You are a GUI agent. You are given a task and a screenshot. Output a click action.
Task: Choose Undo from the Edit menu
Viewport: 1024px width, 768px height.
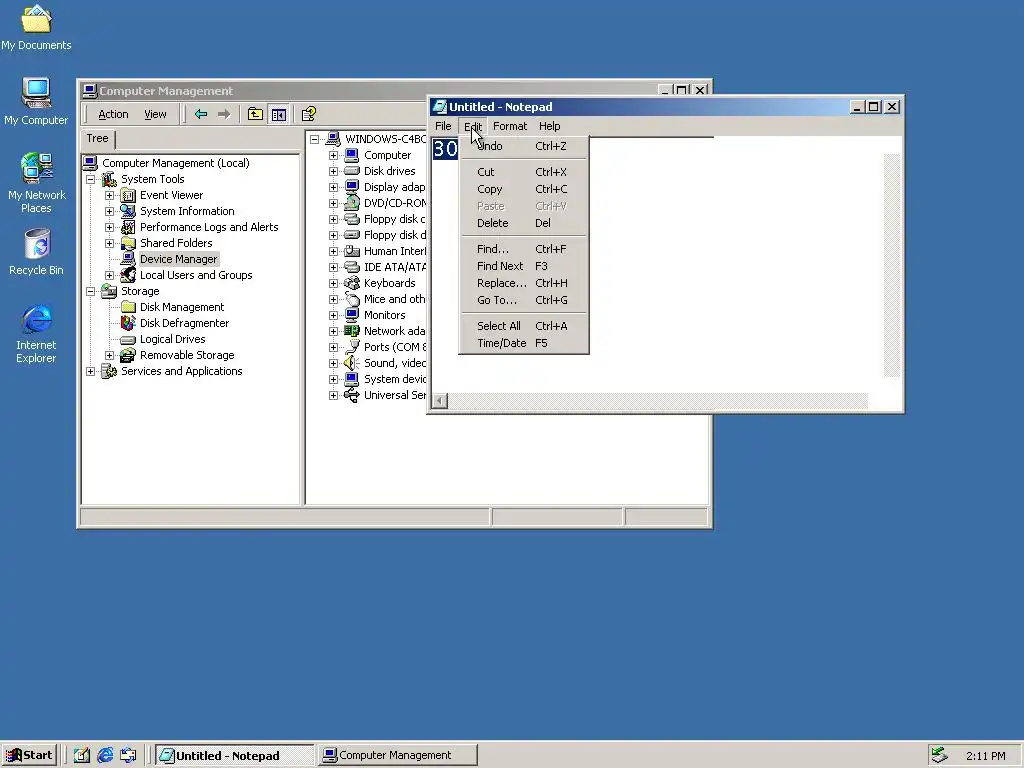[x=524, y=146]
